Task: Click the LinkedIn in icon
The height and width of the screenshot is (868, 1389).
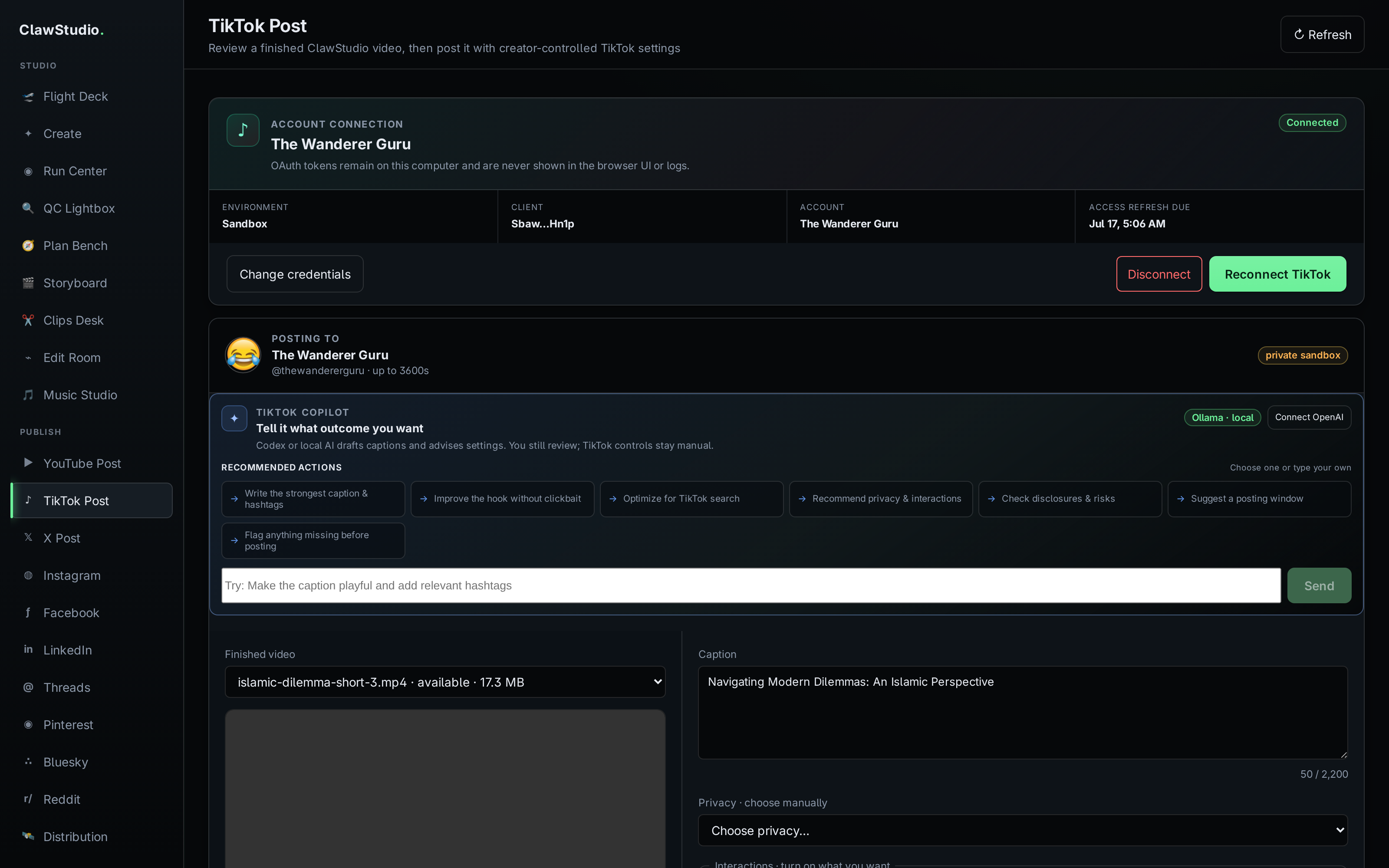Action: pos(28,650)
